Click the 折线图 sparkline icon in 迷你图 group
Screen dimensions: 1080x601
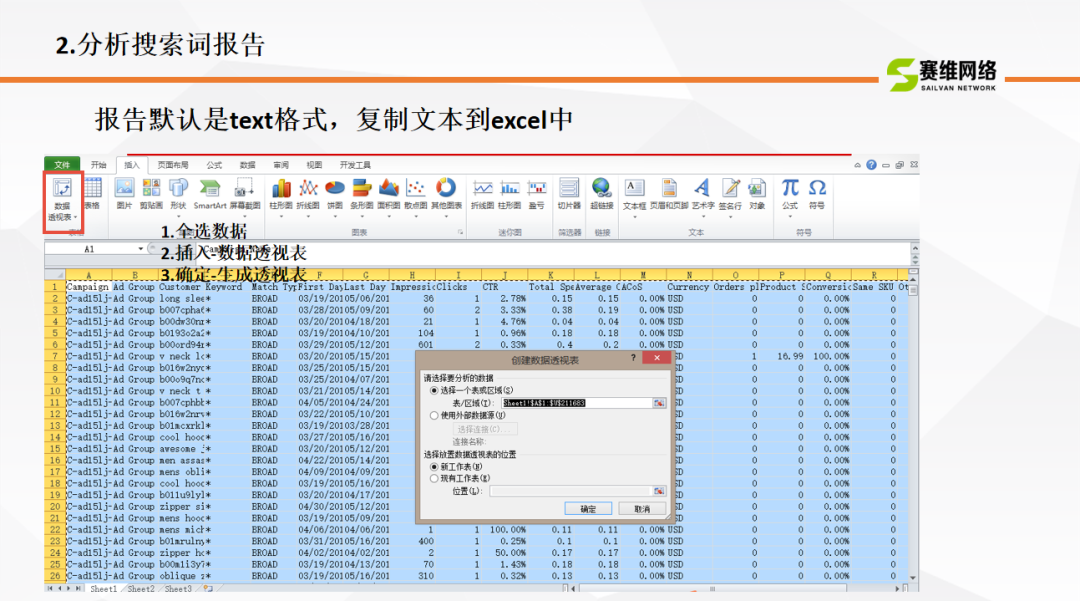click(x=482, y=188)
